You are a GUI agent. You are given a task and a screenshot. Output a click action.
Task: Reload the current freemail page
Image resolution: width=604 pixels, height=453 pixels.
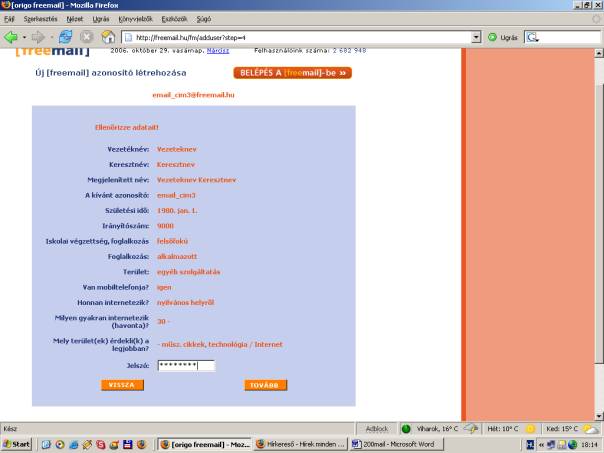coord(63,37)
